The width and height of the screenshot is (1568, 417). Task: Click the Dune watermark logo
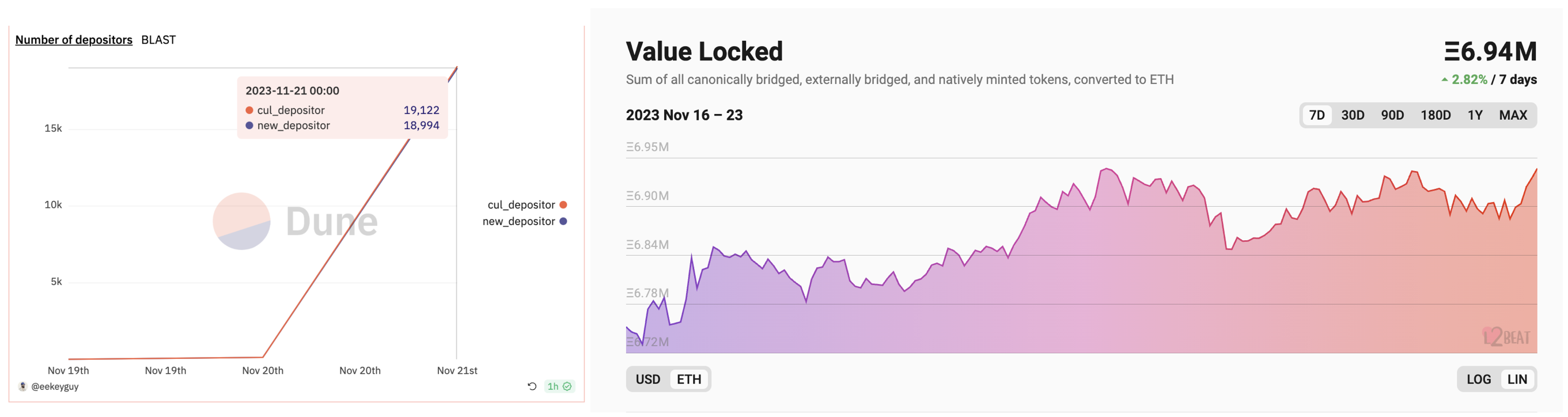coord(295,221)
